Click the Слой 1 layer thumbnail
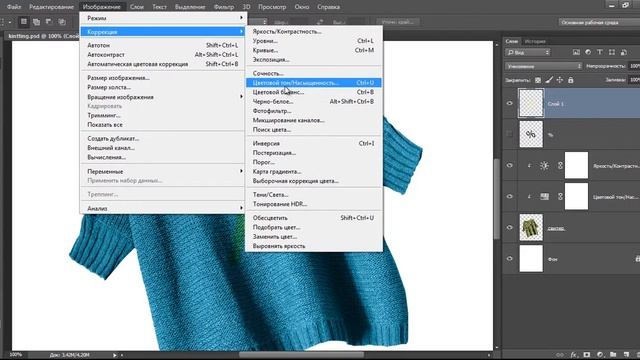Viewport: 640px width, 360px height. click(531, 103)
